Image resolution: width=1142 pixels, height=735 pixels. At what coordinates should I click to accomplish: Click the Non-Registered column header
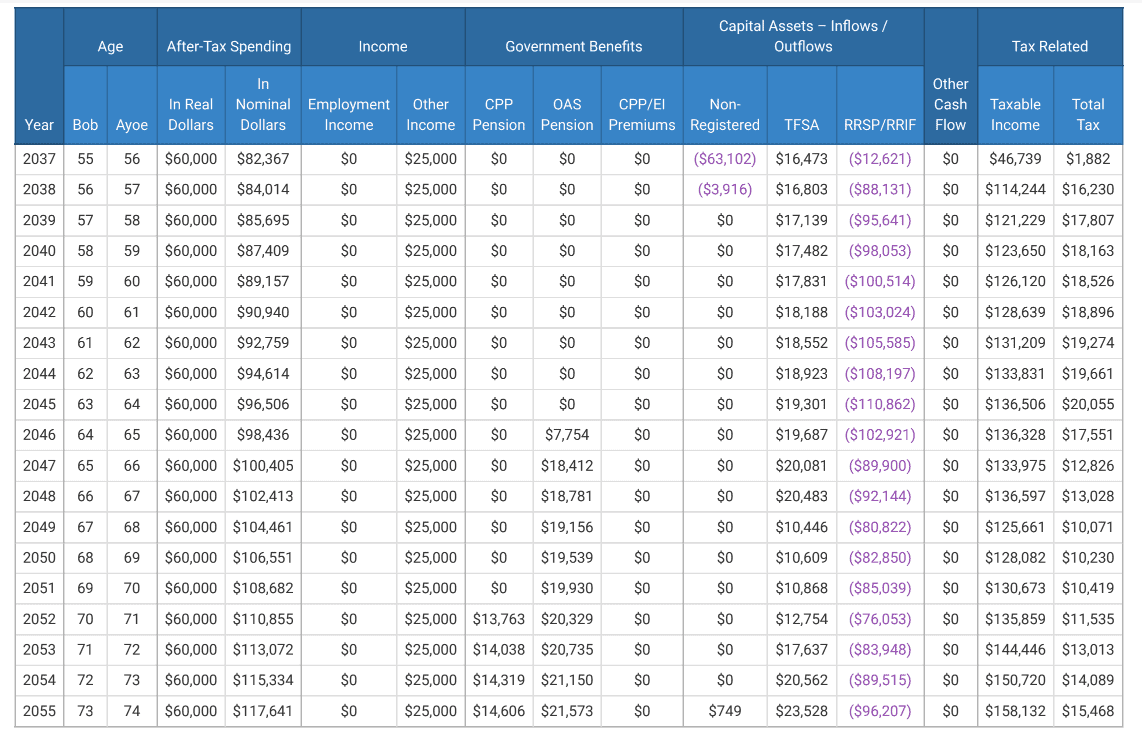pyautogui.click(x=724, y=114)
